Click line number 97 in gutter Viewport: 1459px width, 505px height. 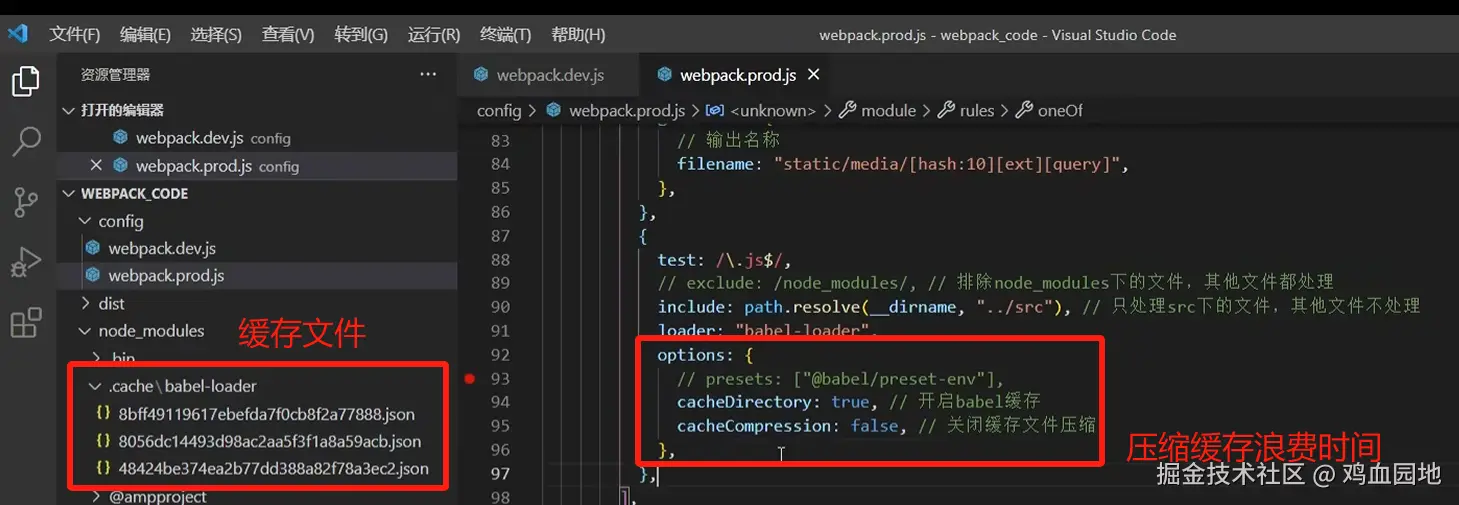click(500, 473)
